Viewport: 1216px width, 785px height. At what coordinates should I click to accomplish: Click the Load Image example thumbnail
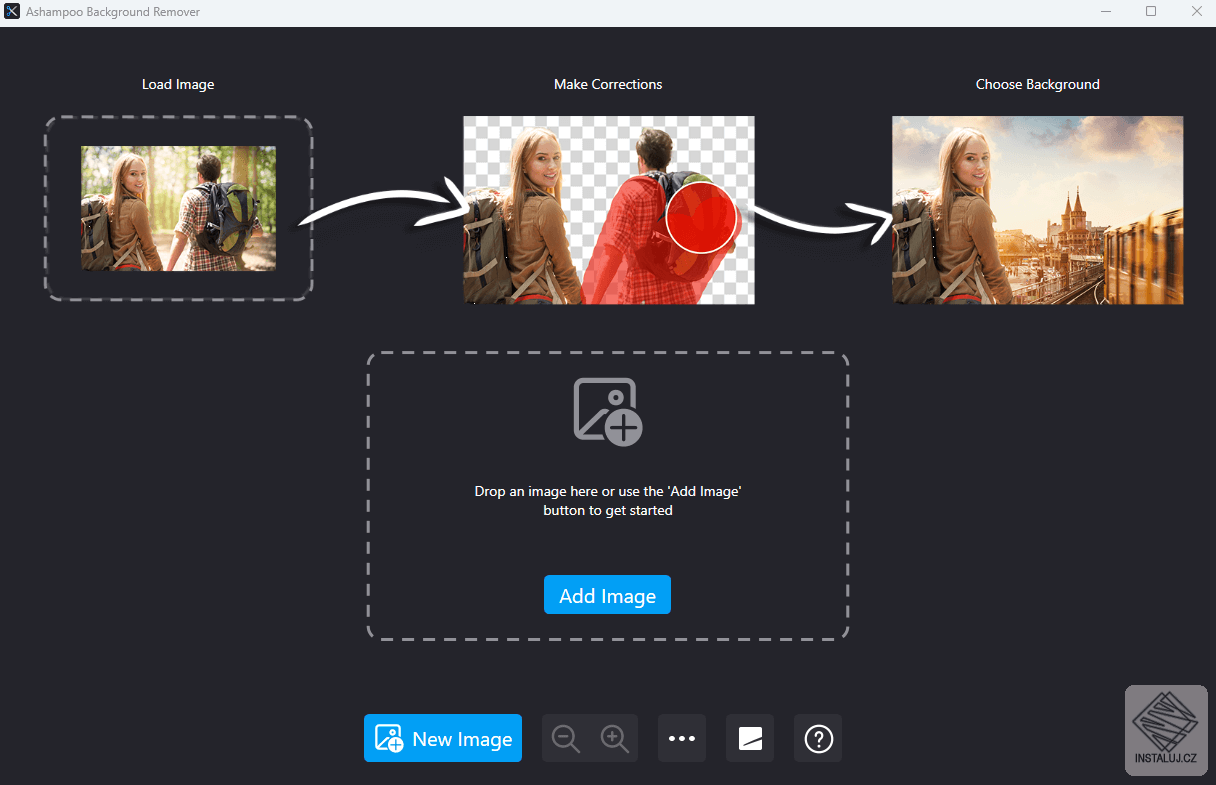[178, 208]
